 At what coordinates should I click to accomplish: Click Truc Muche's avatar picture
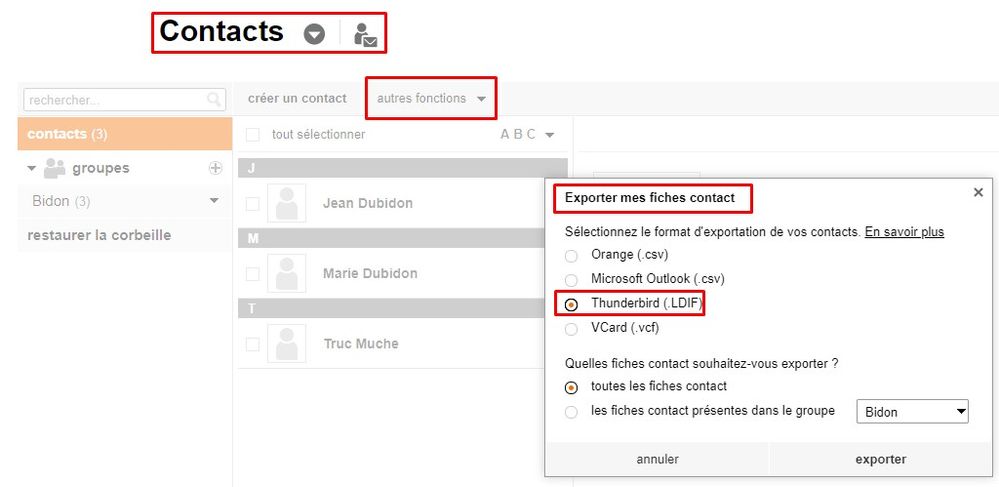[x=287, y=344]
